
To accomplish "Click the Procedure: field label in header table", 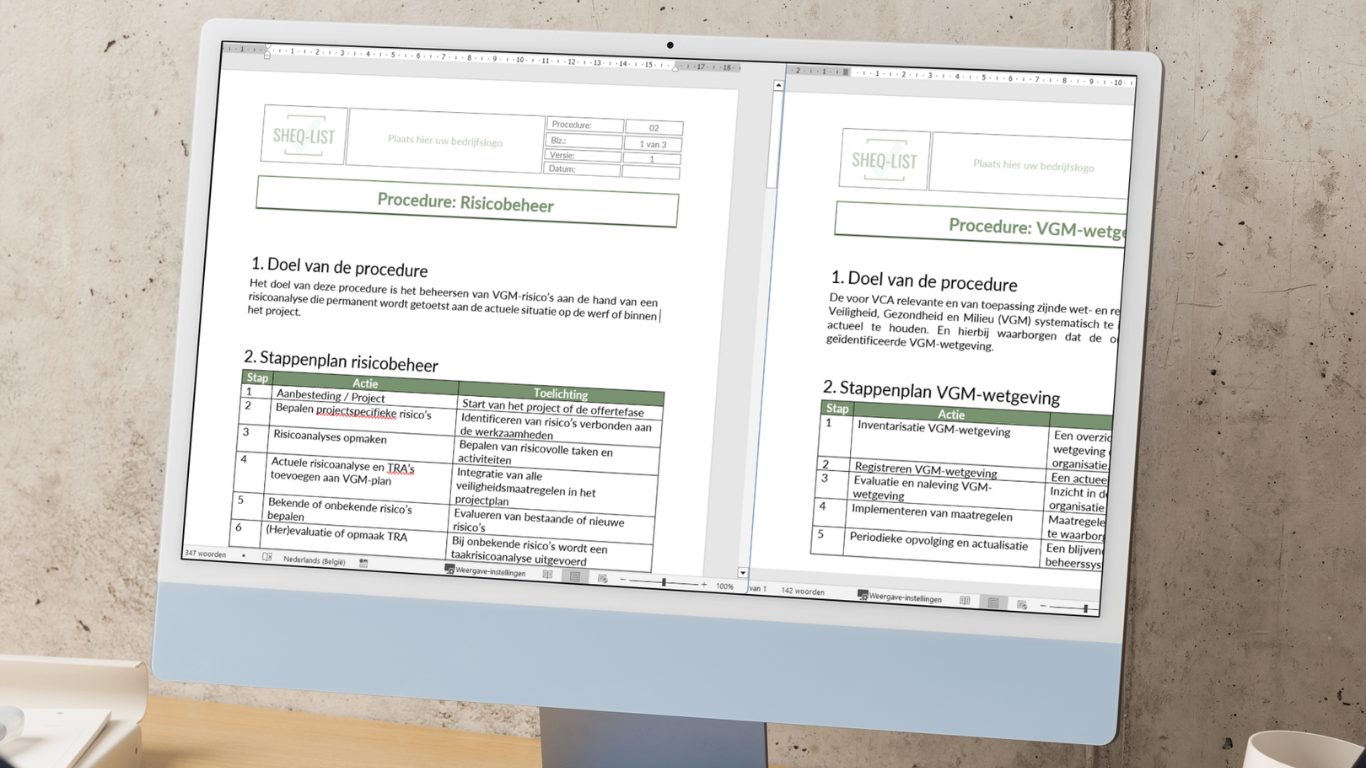I will pos(585,125).
